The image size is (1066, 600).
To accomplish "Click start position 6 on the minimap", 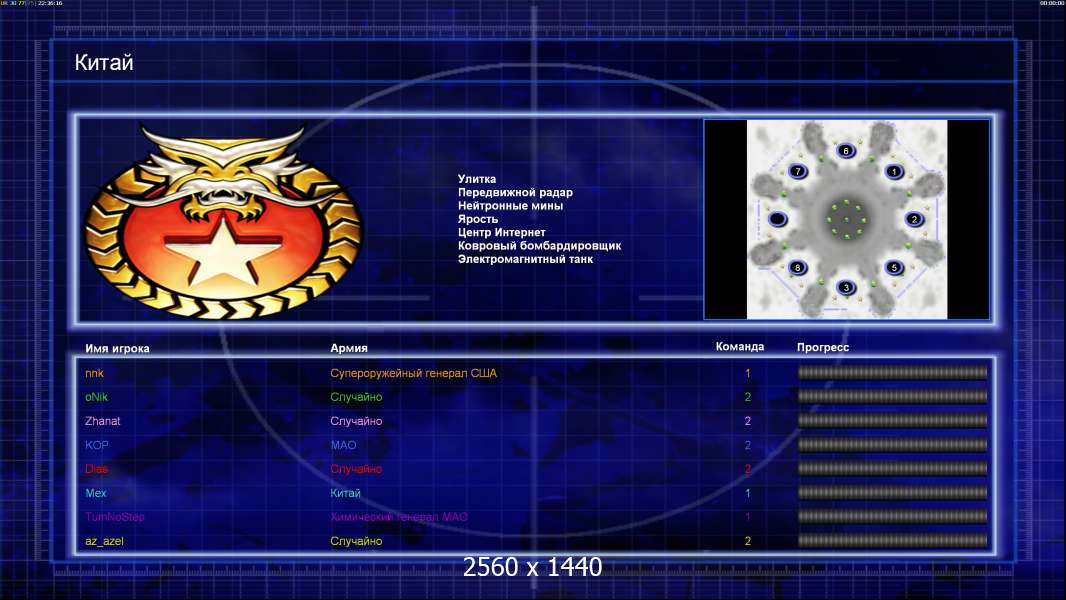I will coord(846,150).
